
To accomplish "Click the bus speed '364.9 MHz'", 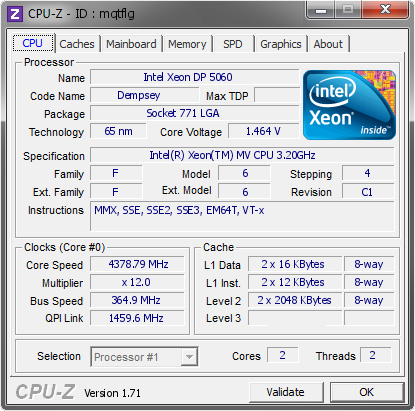I will 137,300.
